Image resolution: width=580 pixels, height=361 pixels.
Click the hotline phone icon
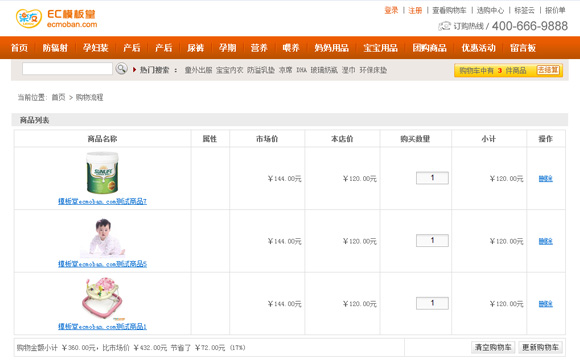coord(444,26)
